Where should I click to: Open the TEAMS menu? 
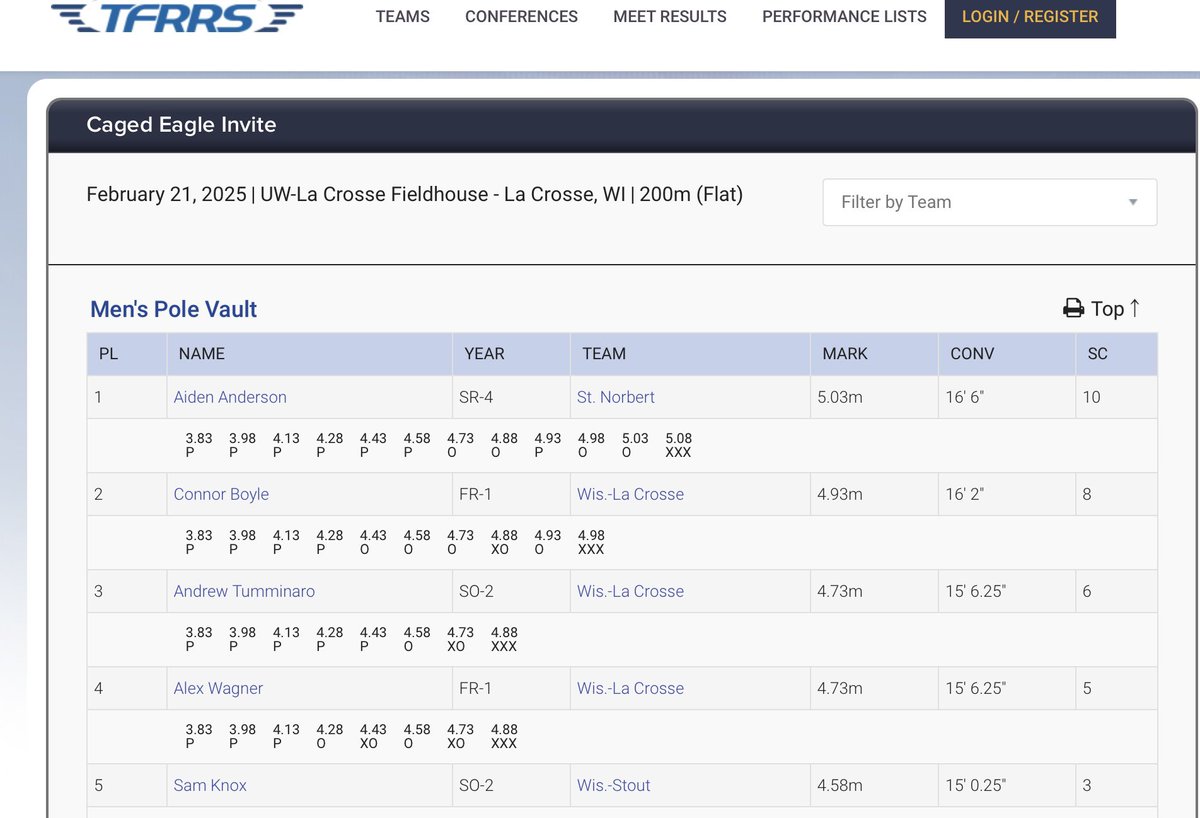[403, 17]
